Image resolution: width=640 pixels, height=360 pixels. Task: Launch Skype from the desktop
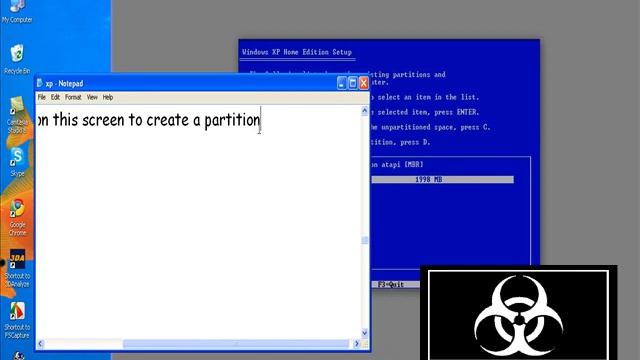coord(17,162)
